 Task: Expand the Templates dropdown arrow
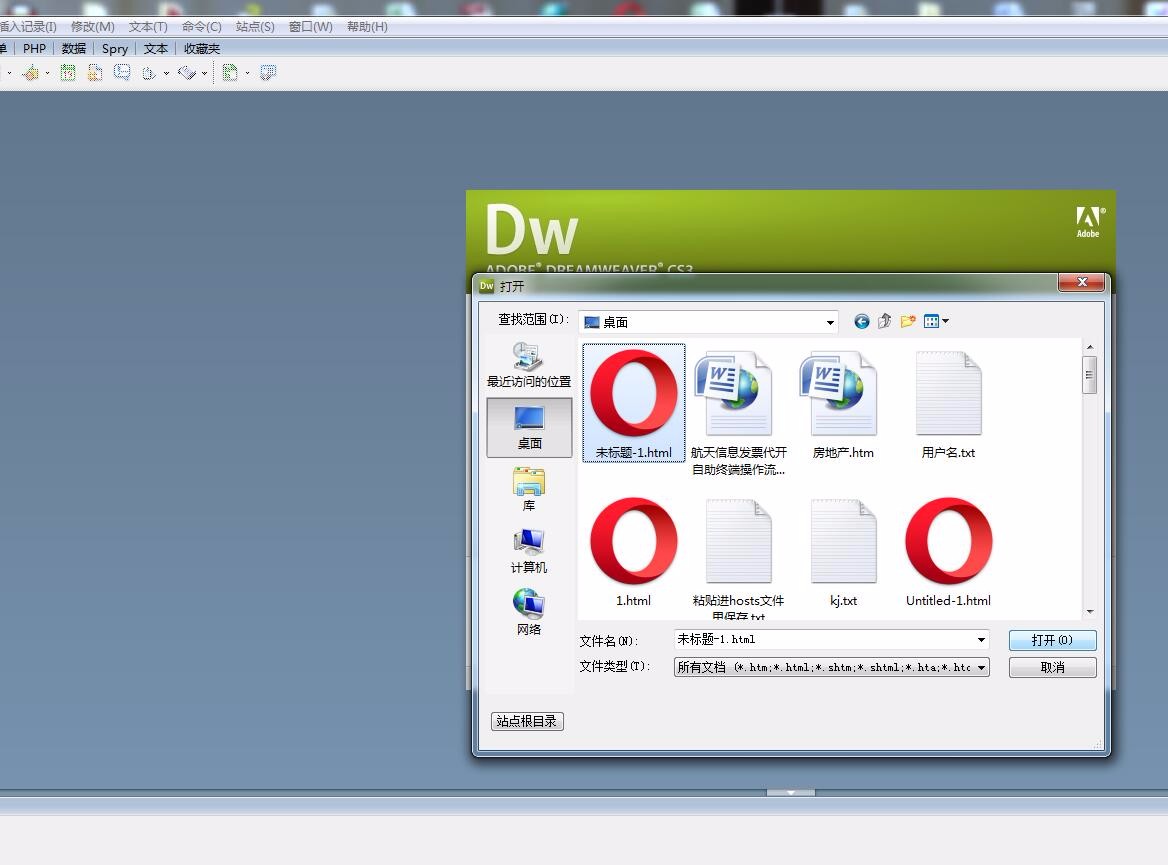(x=247, y=73)
